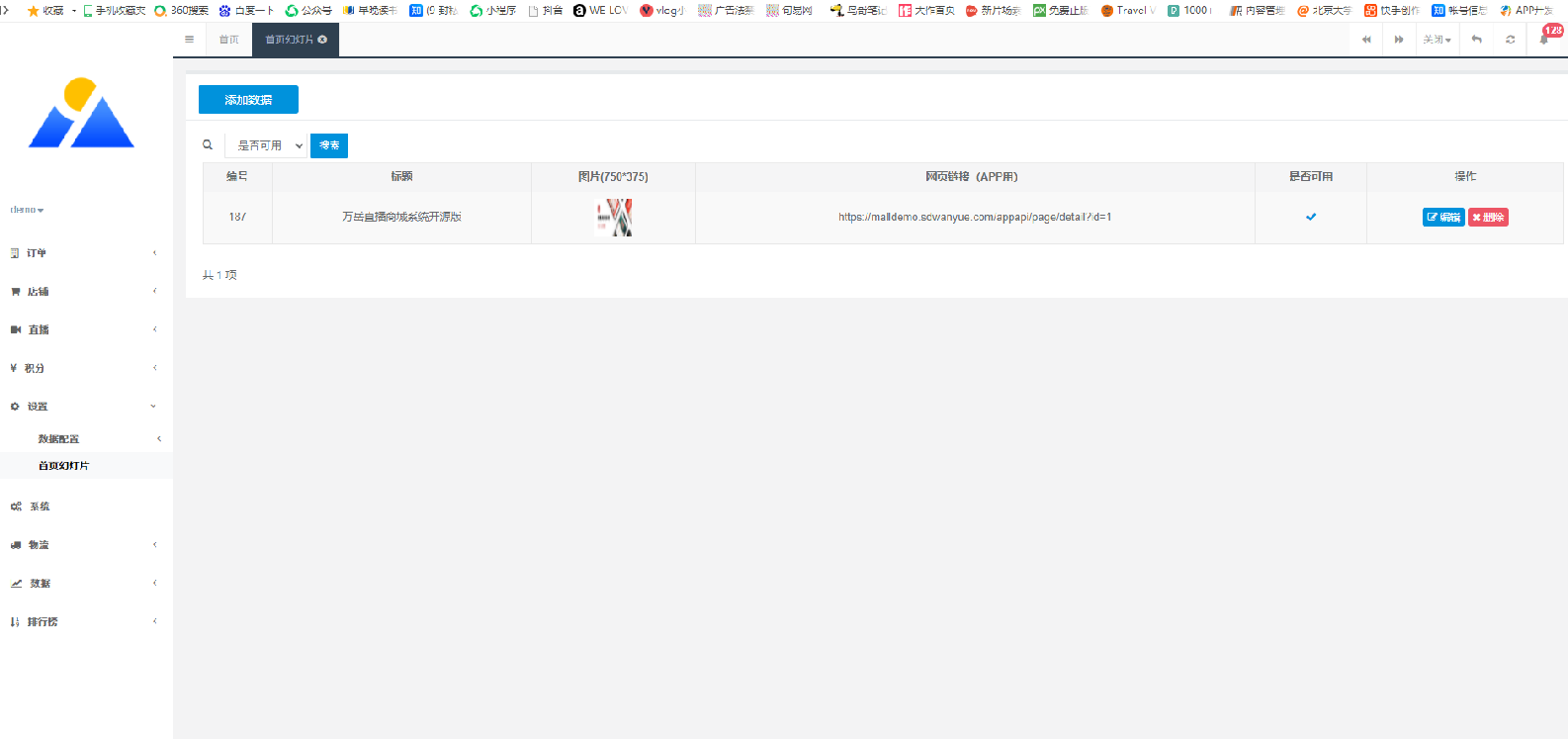Open the 公众号 bookmark
The image size is (1568, 739).
tap(308, 10)
